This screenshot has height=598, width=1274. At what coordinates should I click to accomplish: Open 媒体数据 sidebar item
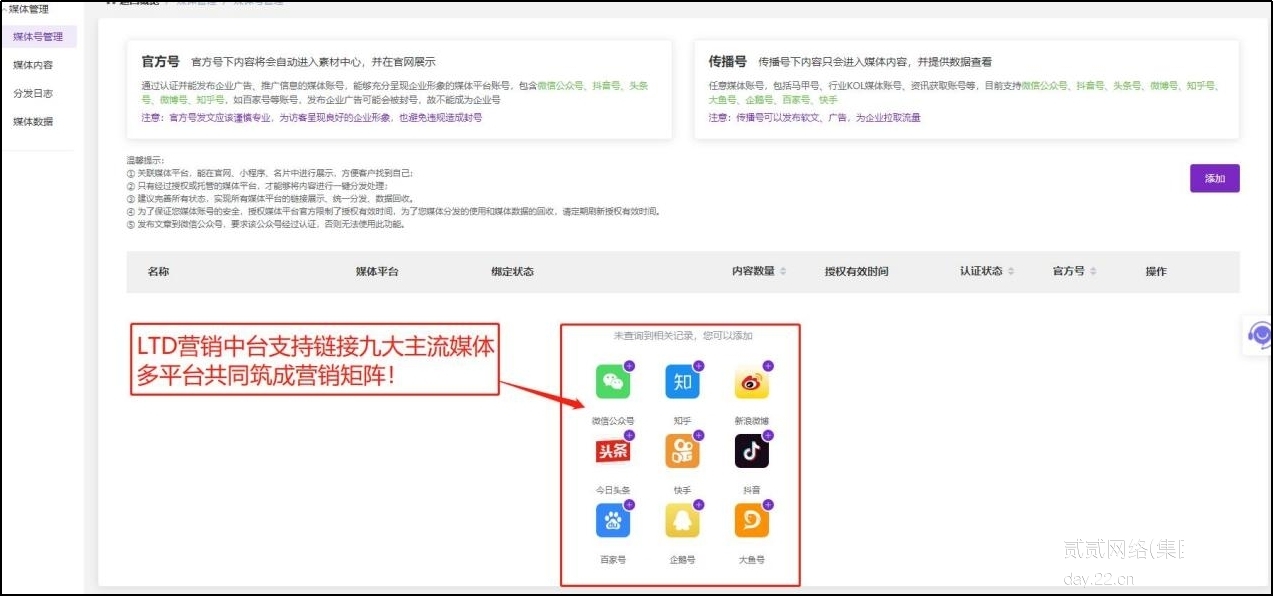[x=33, y=122]
